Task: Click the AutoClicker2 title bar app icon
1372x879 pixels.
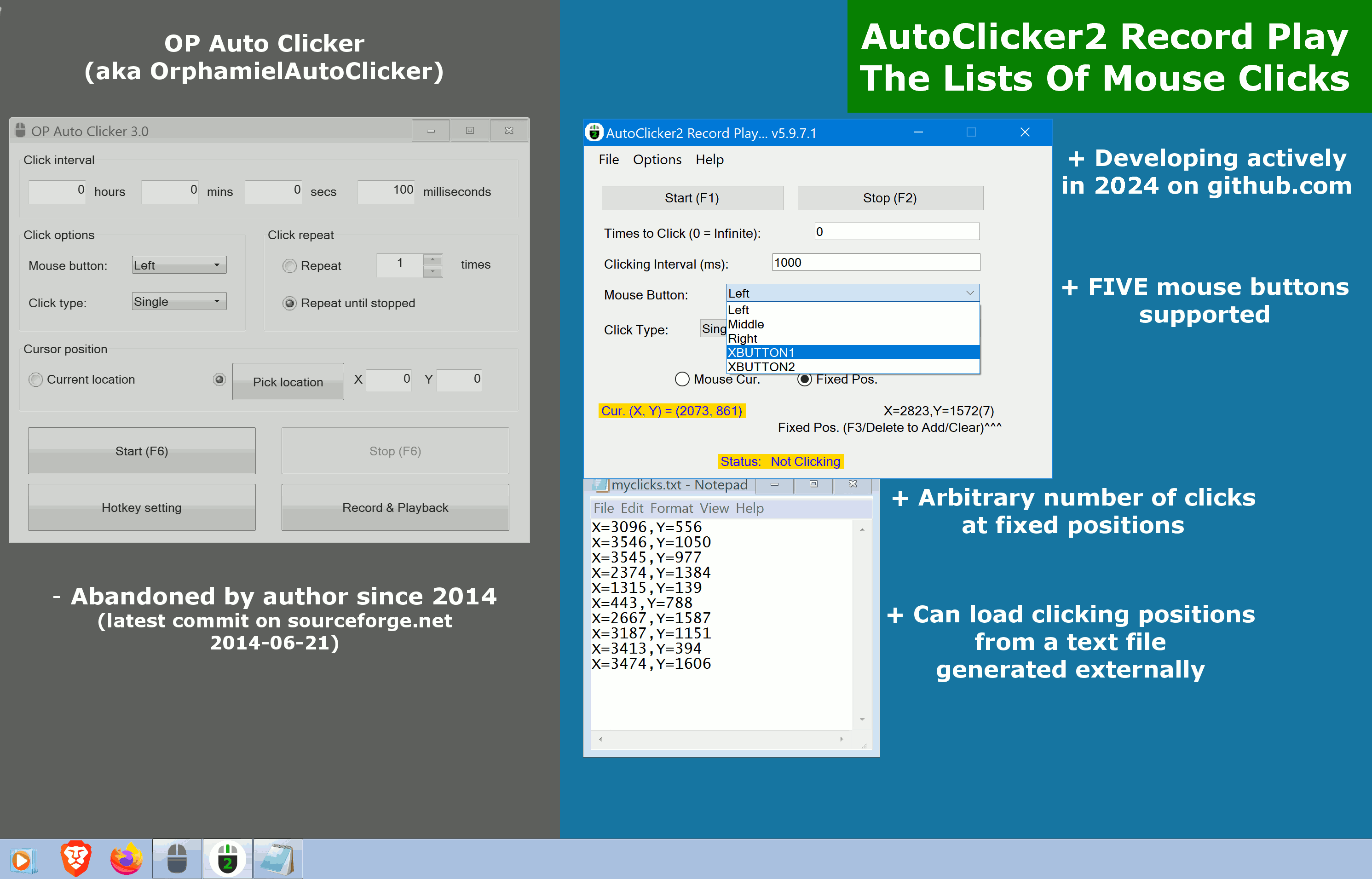Action: click(594, 132)
